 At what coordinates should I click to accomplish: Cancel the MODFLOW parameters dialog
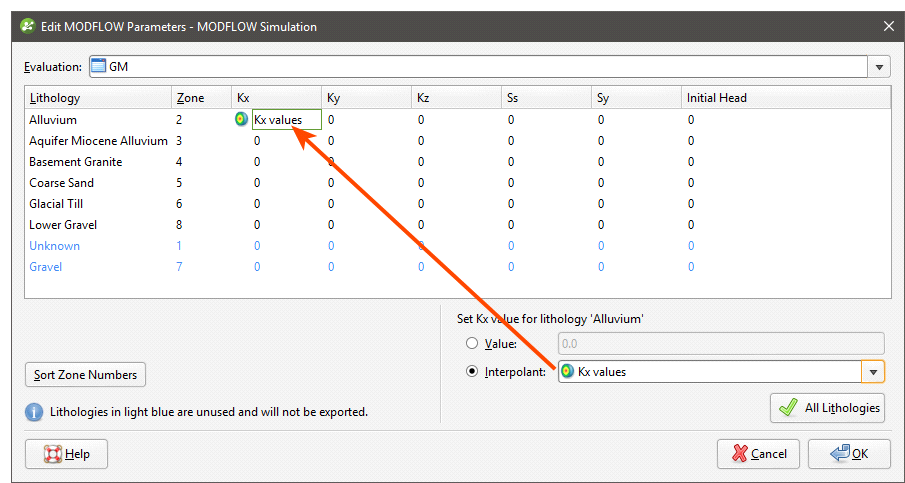758,454
